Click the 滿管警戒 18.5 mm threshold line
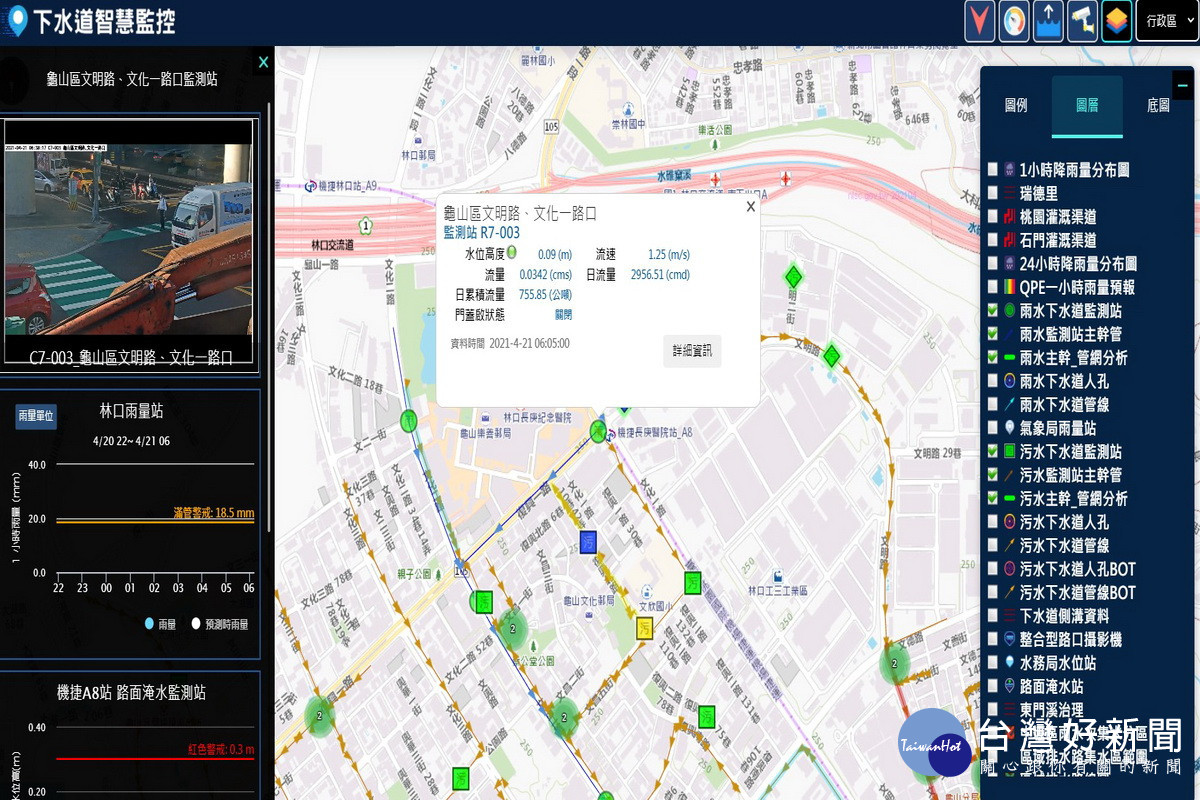The width and height of the screenshot is (1200, 800). [155, 521]
